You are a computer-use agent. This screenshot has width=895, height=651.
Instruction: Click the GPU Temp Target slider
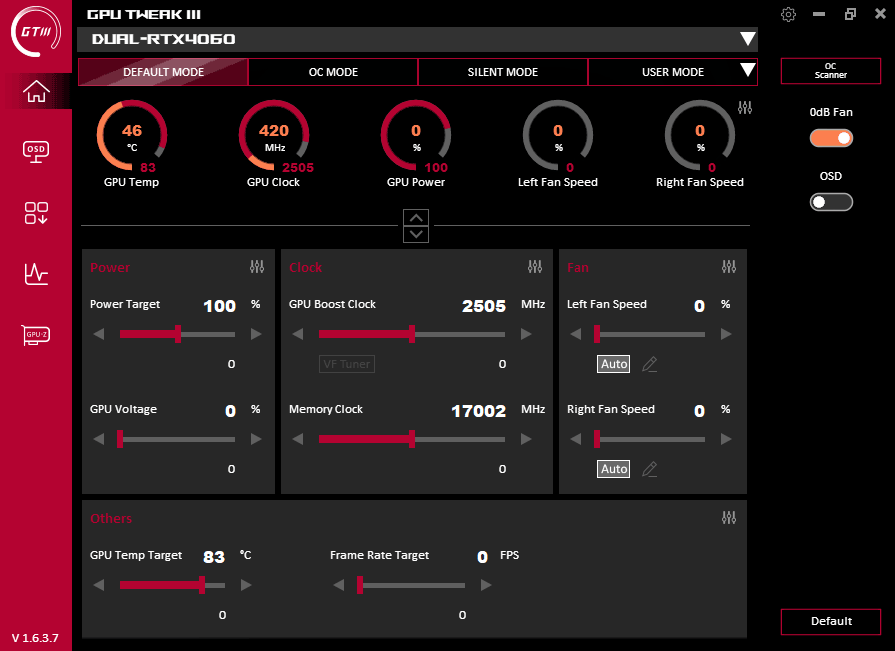172,585
